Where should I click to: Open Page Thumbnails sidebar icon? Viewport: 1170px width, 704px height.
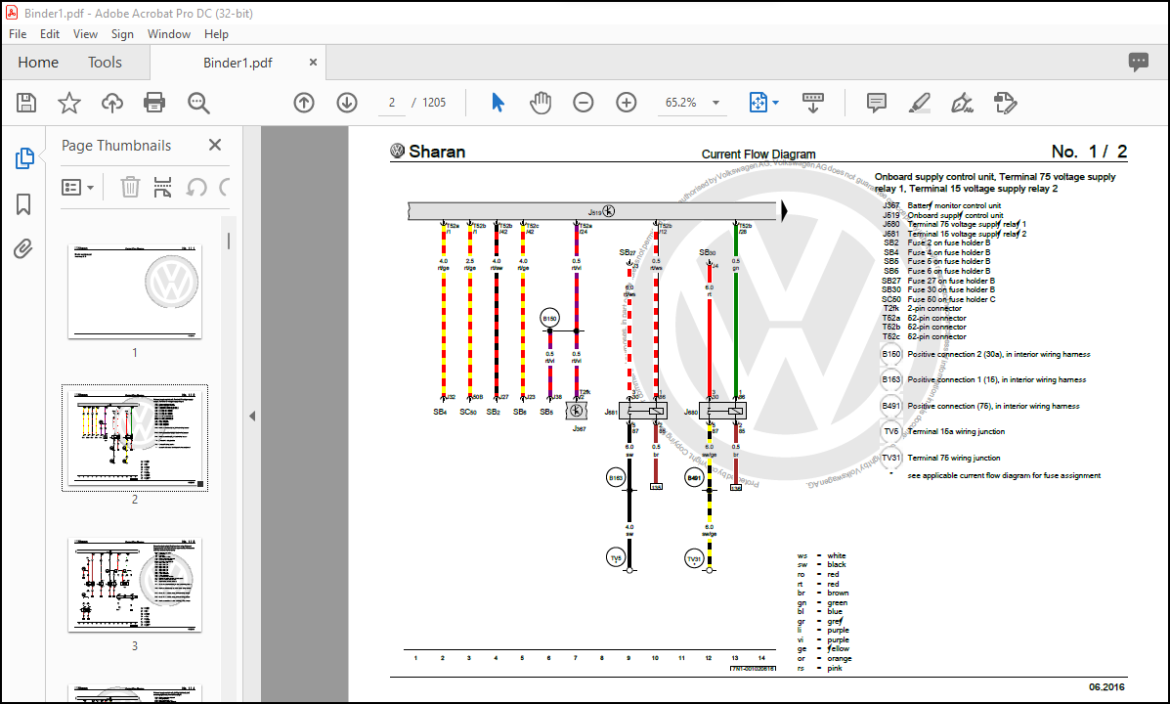pos(24,158)
